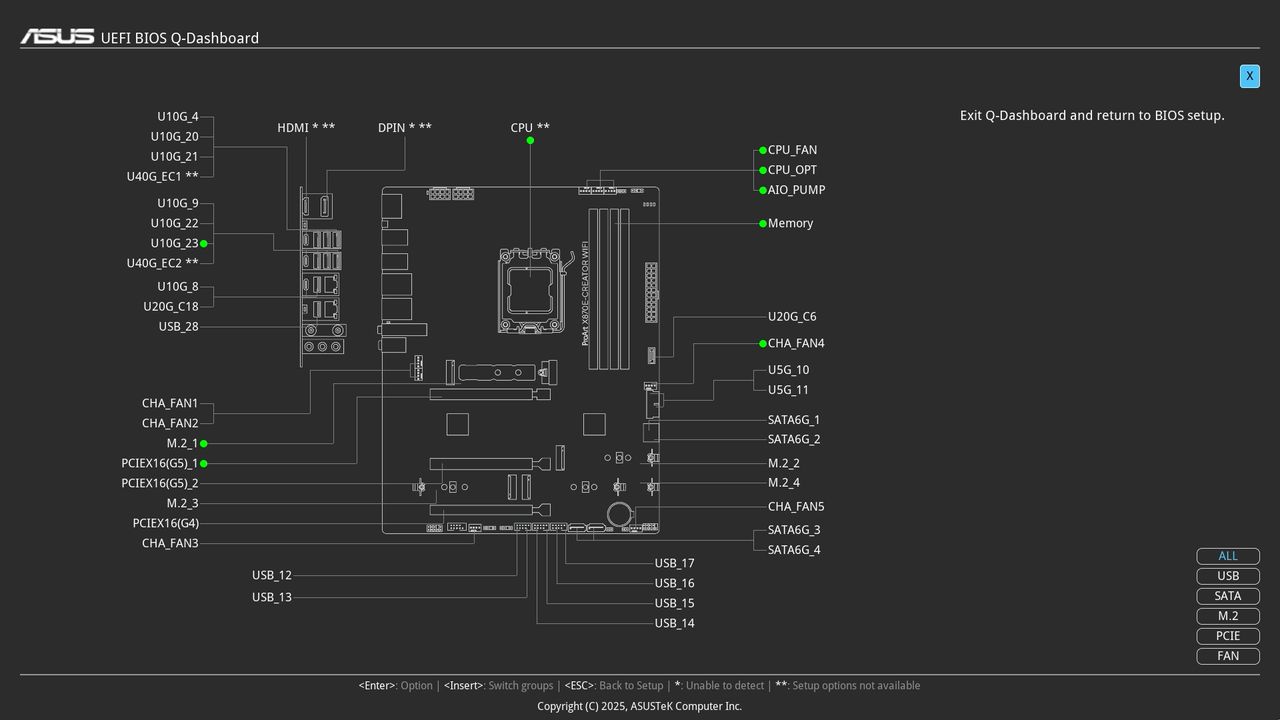This screenshot has width=1280, height=720.
Task: Select the M.2 device category
Action: pos(1227,616)
